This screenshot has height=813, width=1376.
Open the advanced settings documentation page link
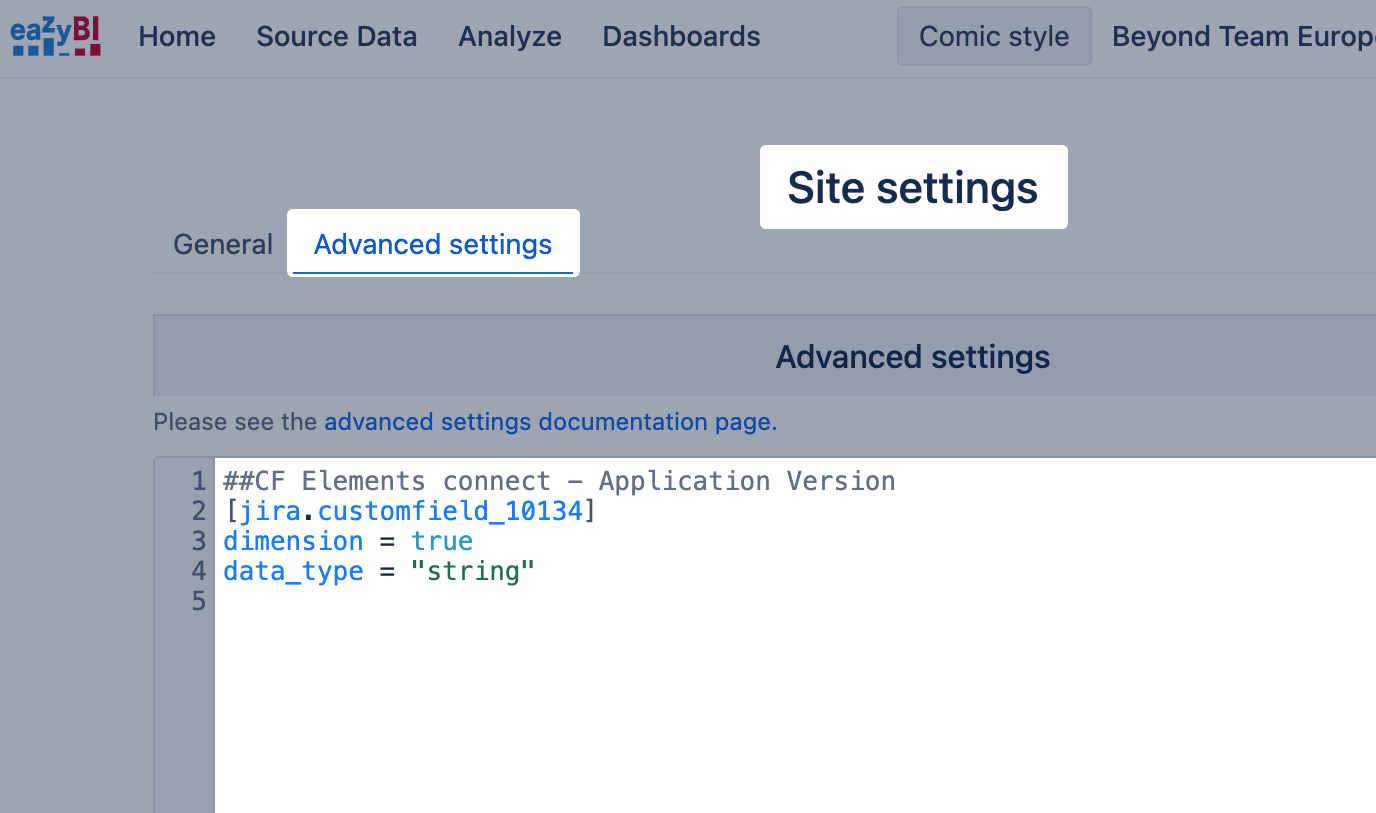[x=547, y=422]
